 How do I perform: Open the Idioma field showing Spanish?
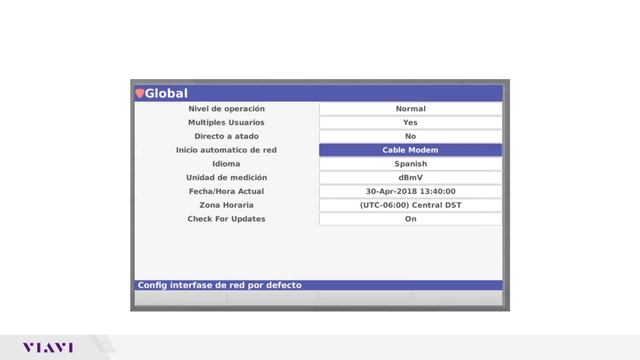coord(410,164)
